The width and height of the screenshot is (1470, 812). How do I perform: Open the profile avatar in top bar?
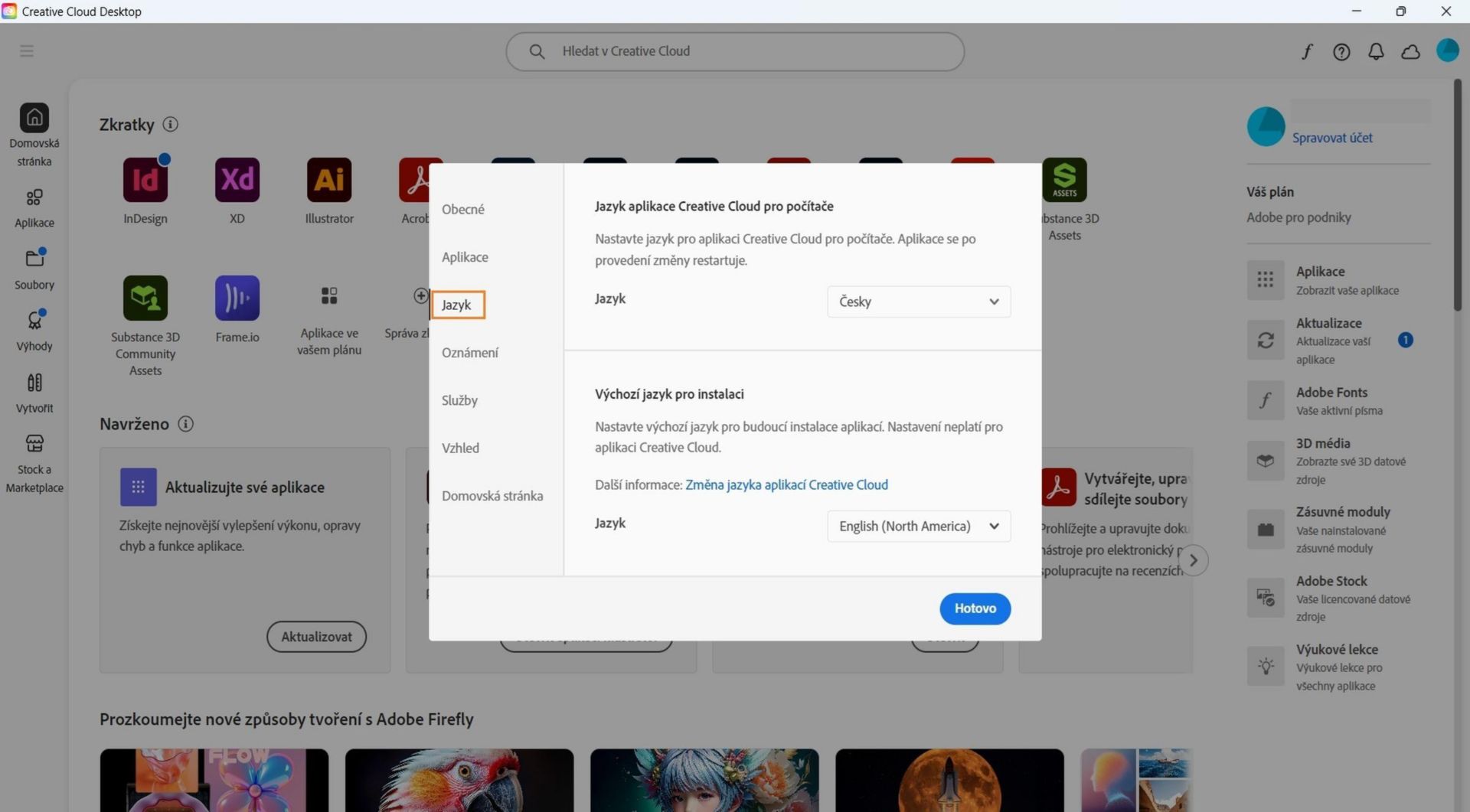click(x=1447, y=51)
